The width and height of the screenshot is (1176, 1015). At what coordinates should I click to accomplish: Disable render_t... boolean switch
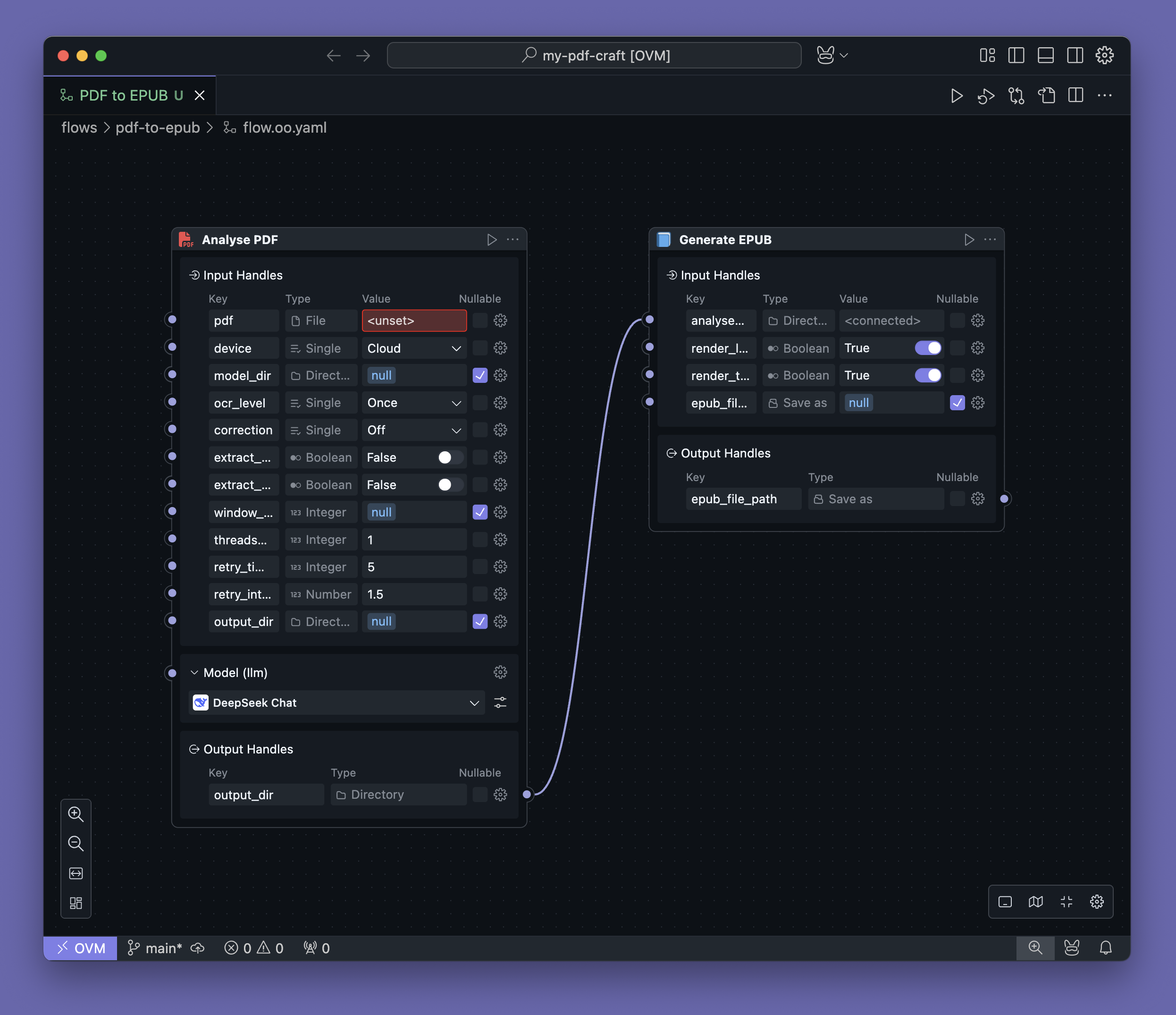(x=928, y=375)
